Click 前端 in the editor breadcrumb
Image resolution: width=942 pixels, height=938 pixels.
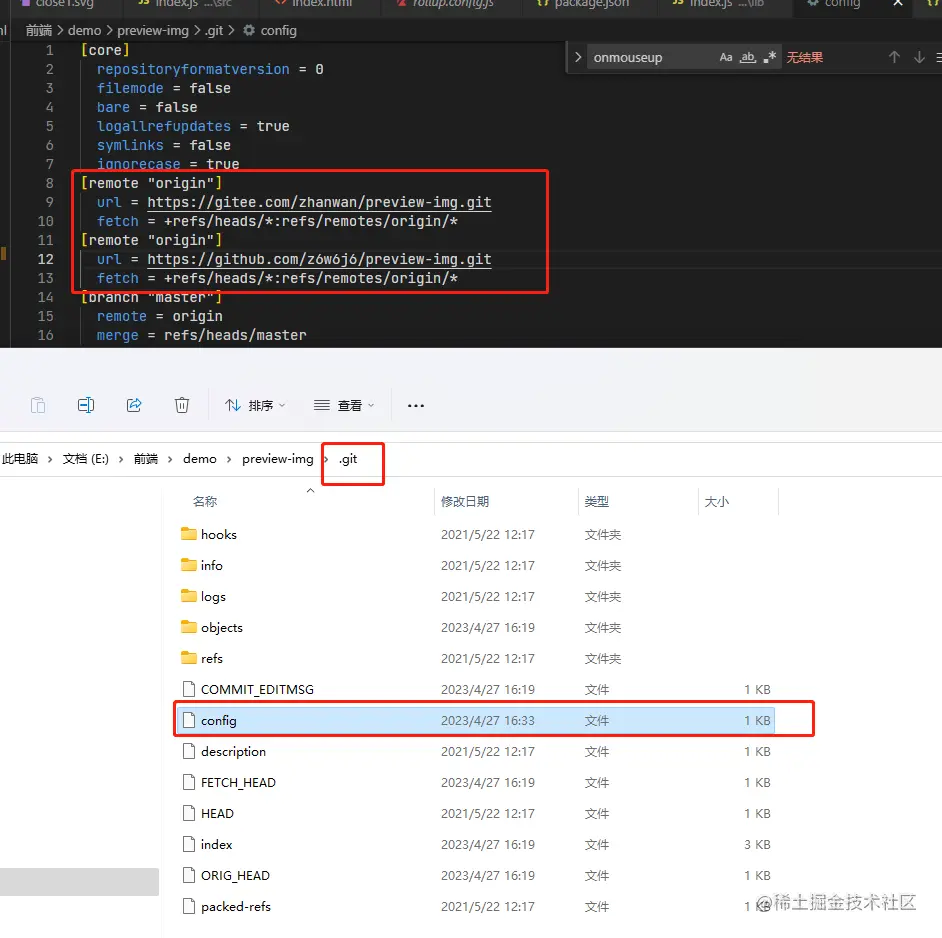click(39, 31)
